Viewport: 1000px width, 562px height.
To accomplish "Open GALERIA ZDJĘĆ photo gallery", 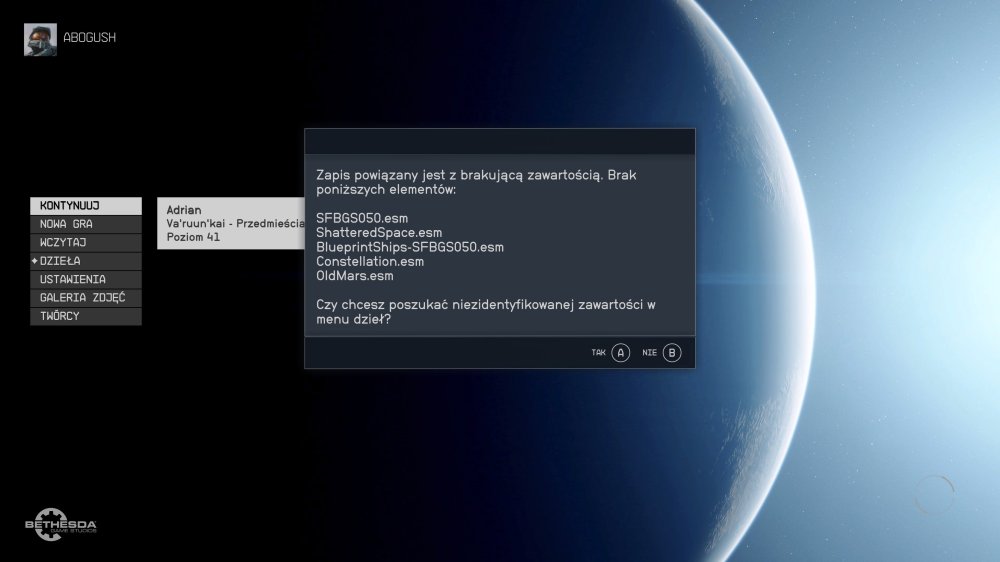I will [x=85, y=297].
